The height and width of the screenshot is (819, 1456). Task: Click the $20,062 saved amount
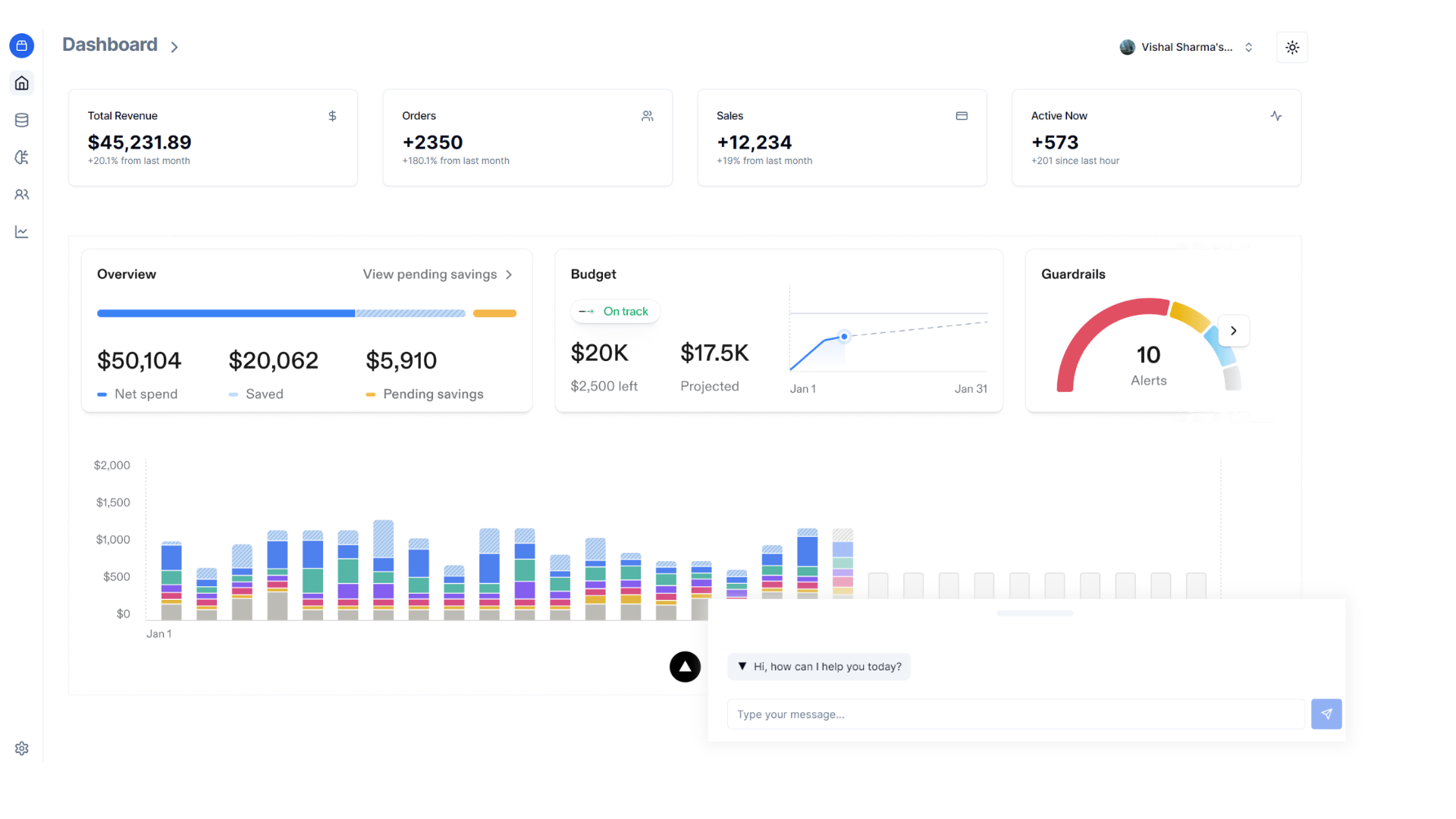[274, 360]
